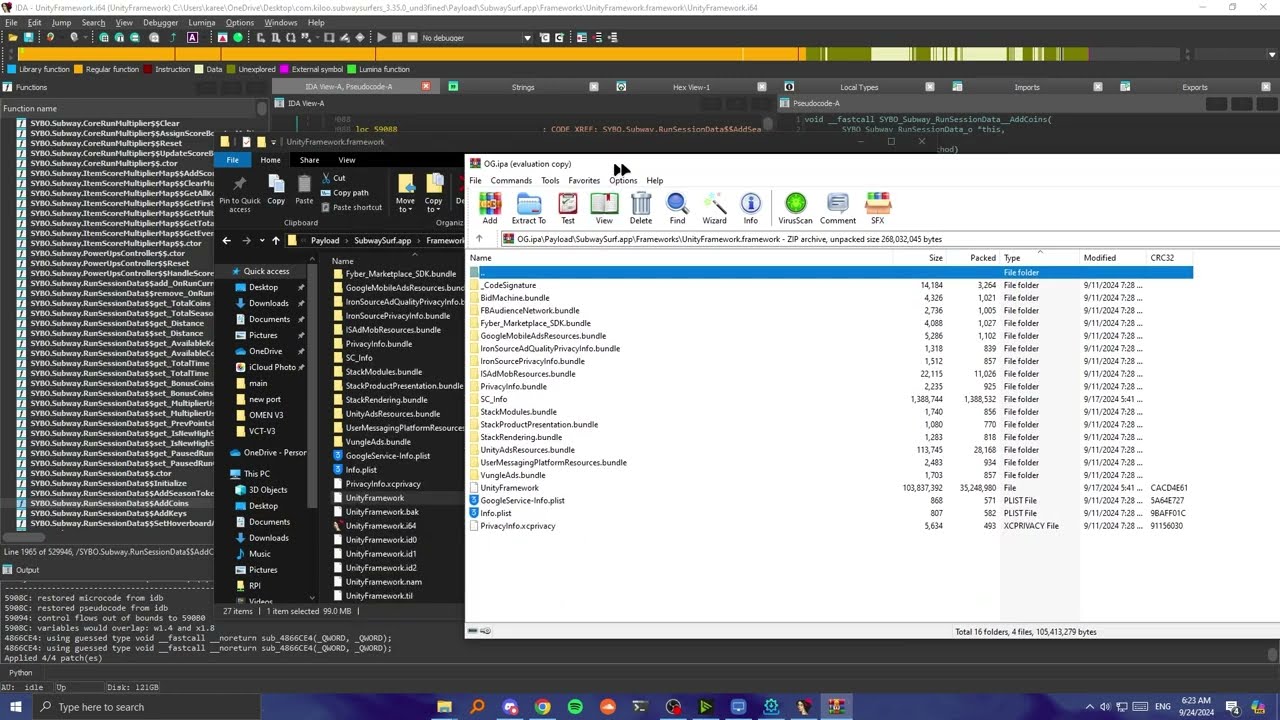1280x720 pixels.
Task: Click the View icon in WinRAR toolbar
Action: pos(604,208)
